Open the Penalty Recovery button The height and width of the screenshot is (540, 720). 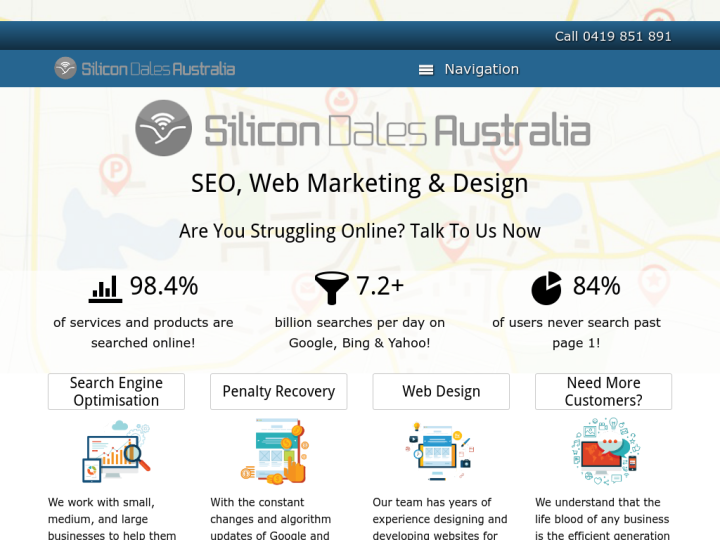278,391
